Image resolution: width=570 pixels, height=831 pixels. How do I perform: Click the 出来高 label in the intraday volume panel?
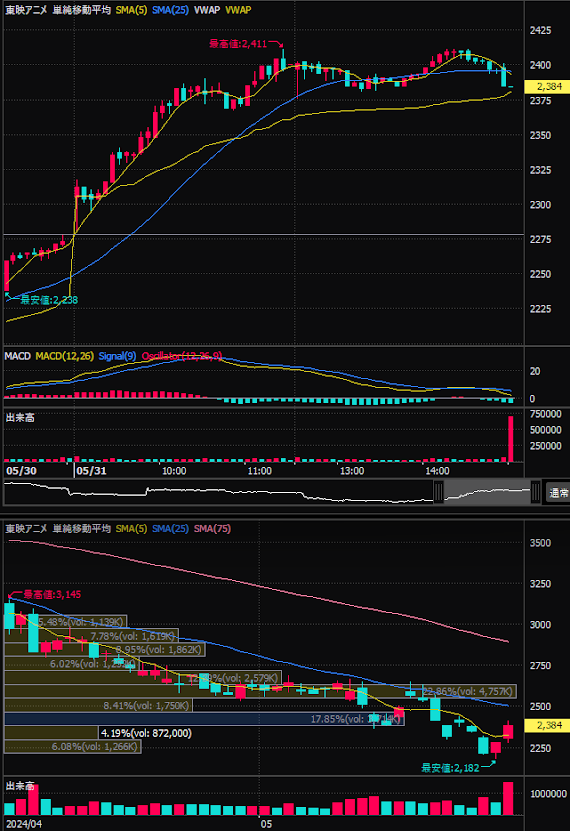pos(20,418)
